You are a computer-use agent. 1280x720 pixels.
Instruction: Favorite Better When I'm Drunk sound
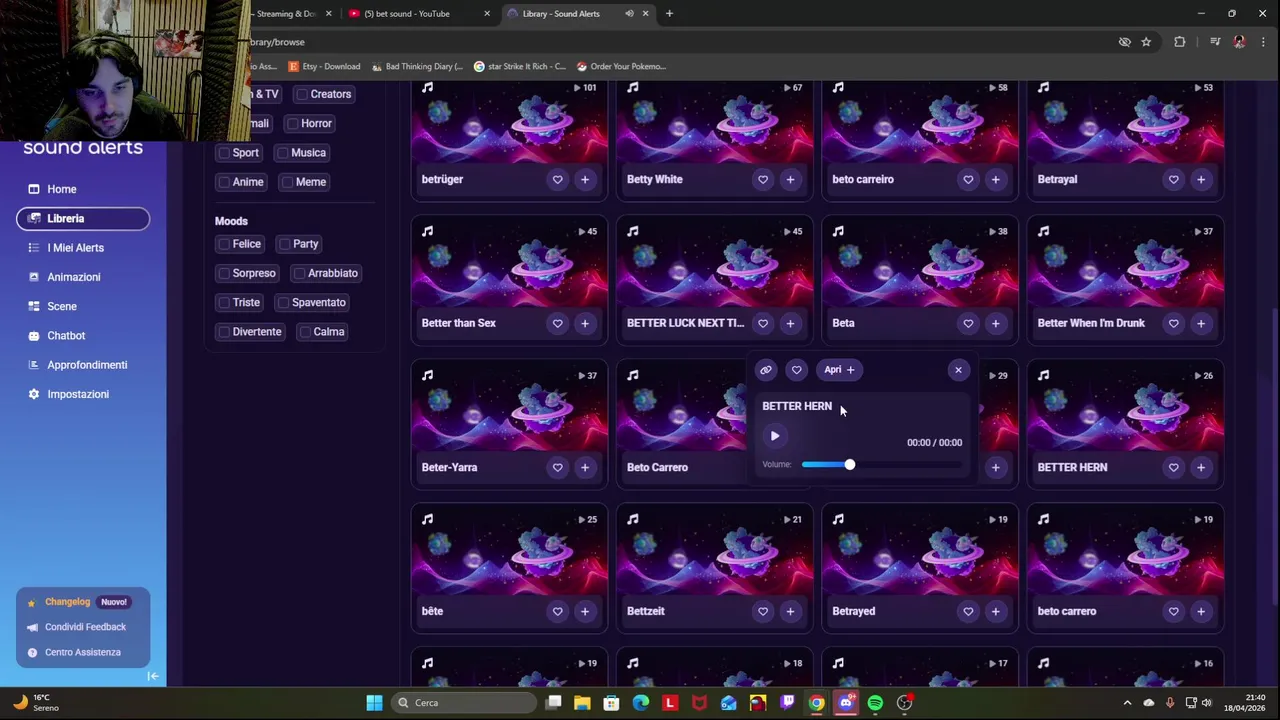pyautogui.click(x=1174, y=323)
